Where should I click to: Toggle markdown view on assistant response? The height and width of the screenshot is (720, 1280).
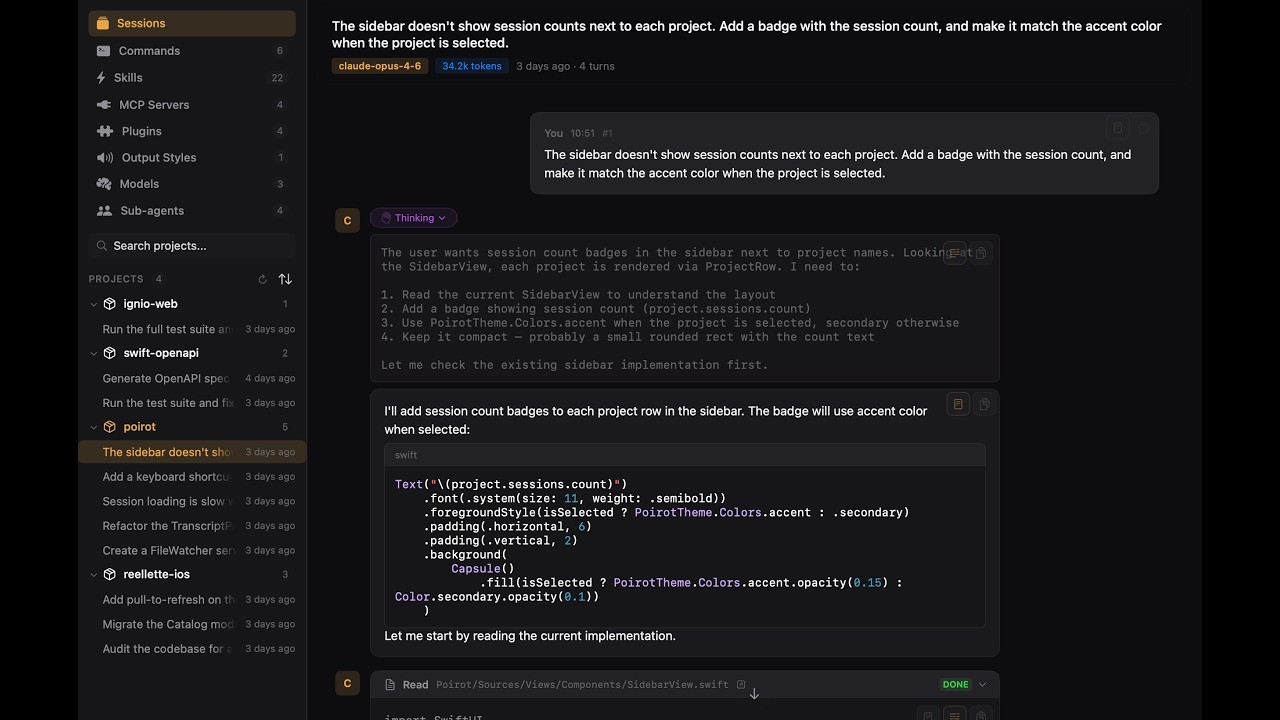[x=958, y=404]
